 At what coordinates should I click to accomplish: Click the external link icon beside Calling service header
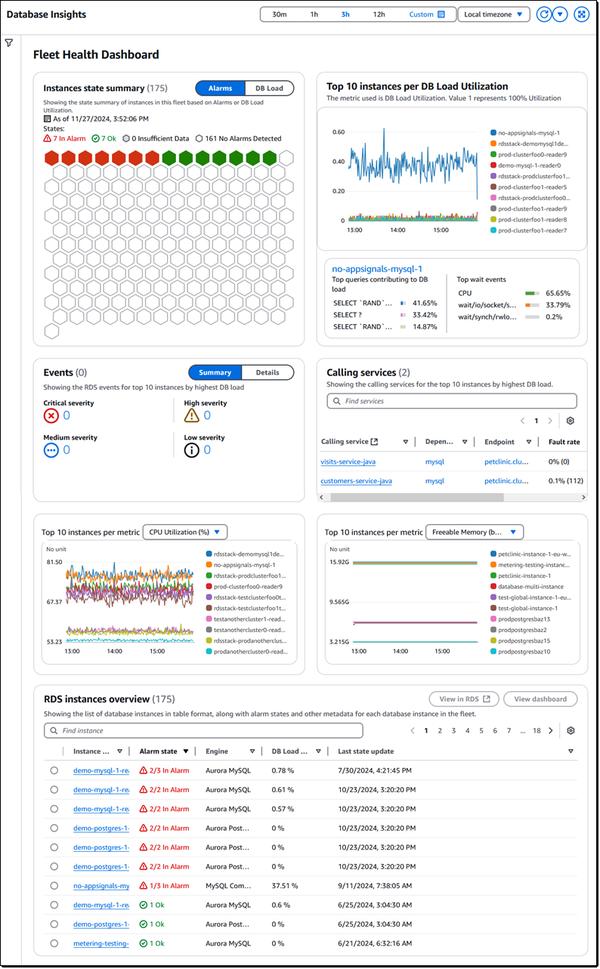374,442
